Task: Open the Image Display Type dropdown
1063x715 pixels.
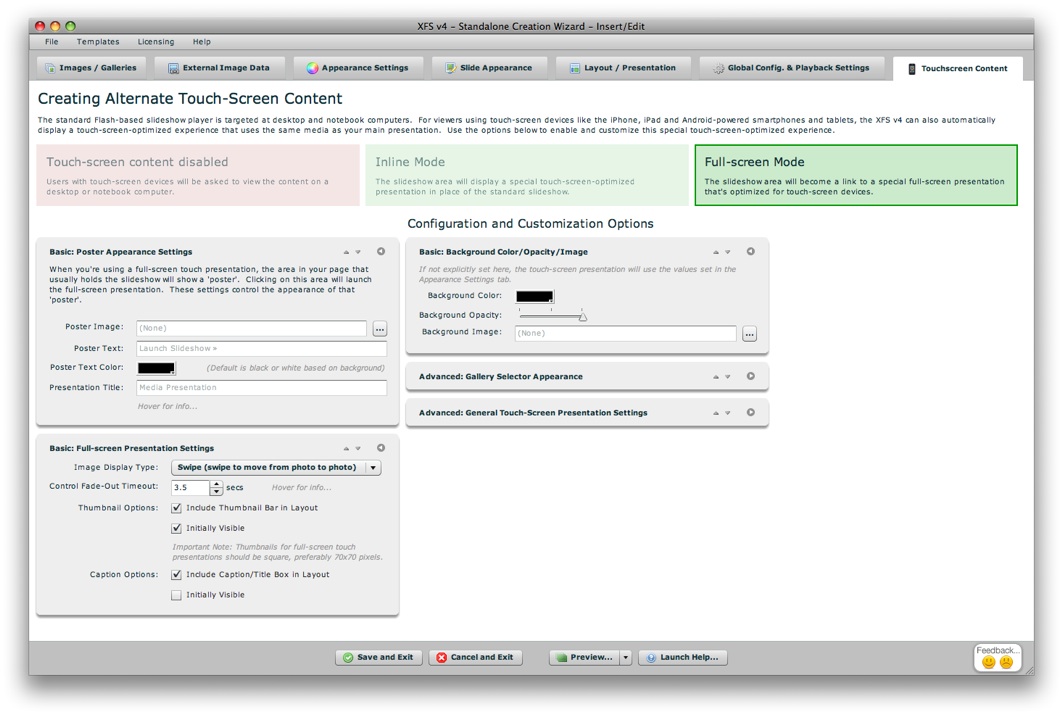Action: (276, 468)
